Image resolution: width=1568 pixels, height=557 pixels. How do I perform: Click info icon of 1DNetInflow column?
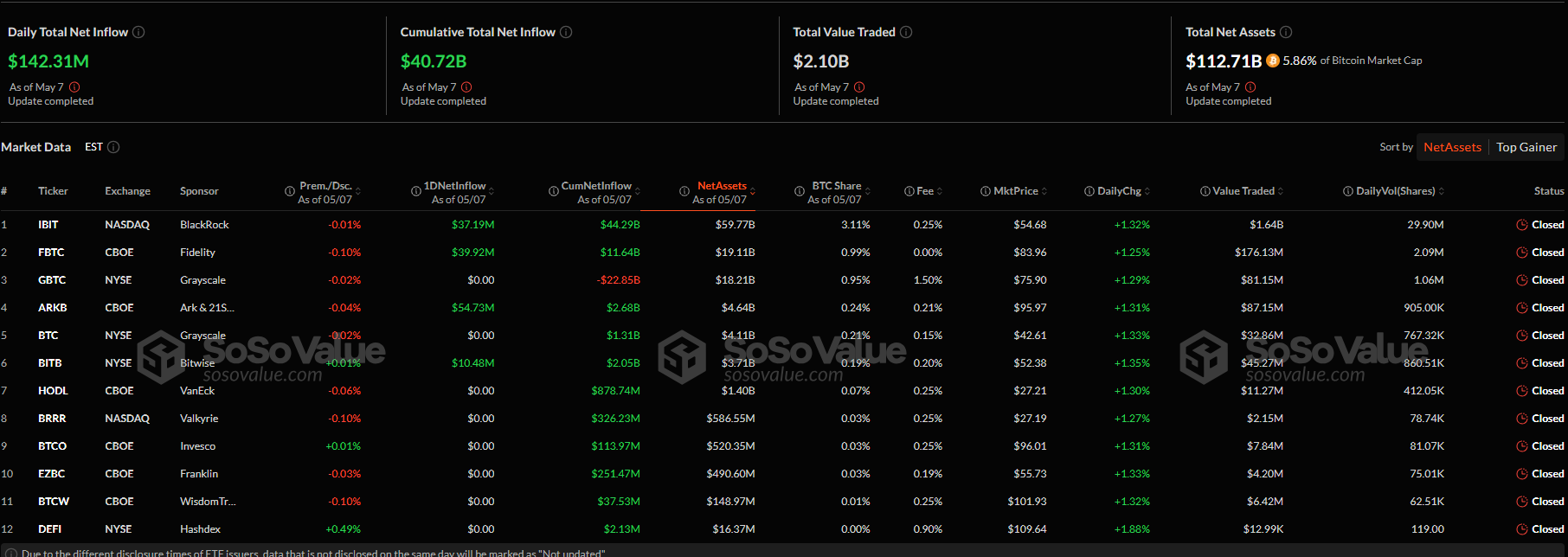[416, 191]
